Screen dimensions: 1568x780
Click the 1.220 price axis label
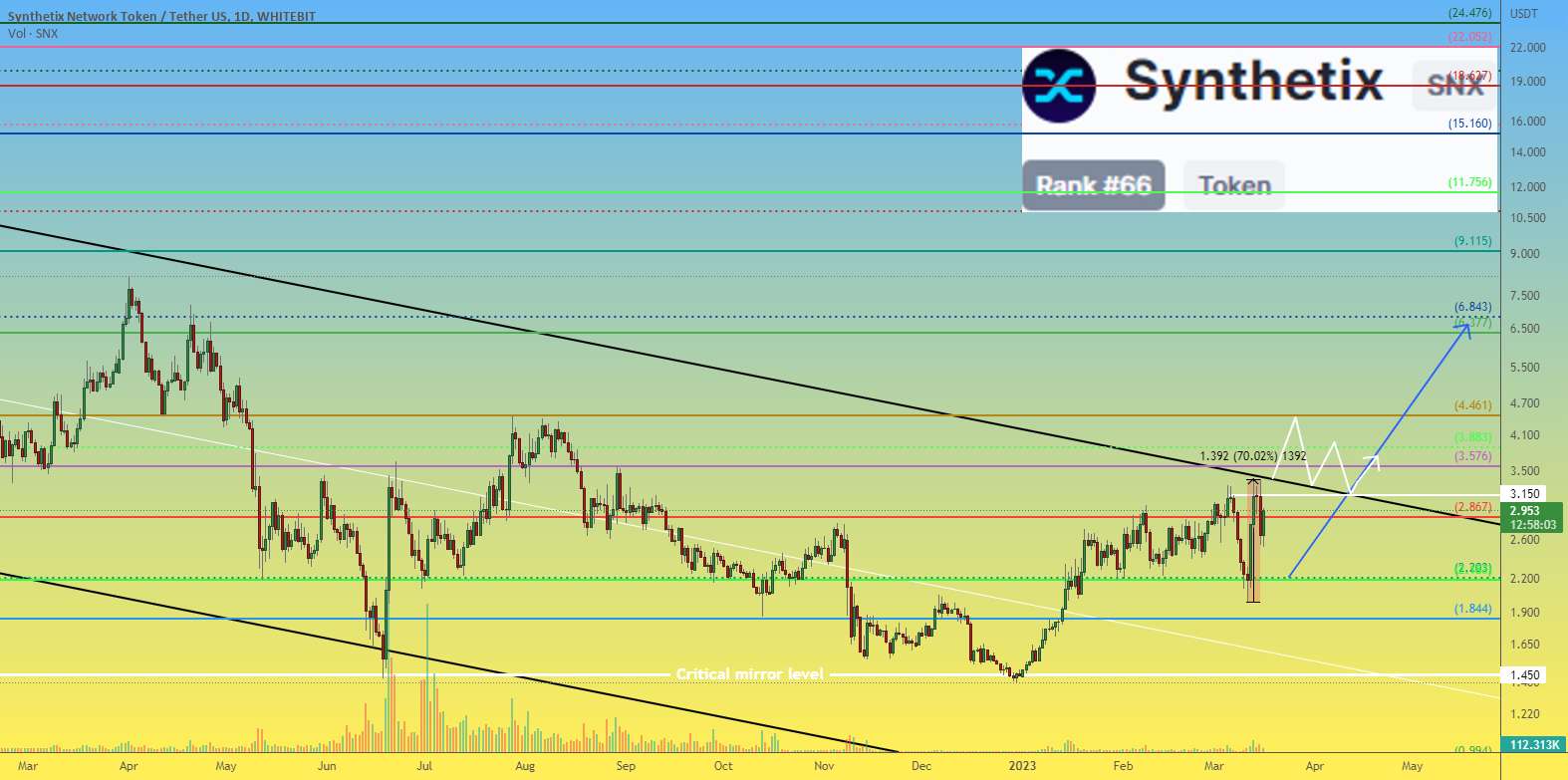[x=1525, y=714]
